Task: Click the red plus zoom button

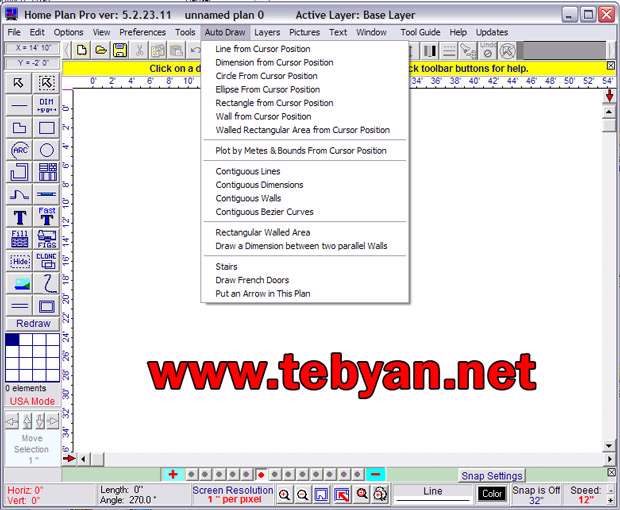Action: point(173,474)
